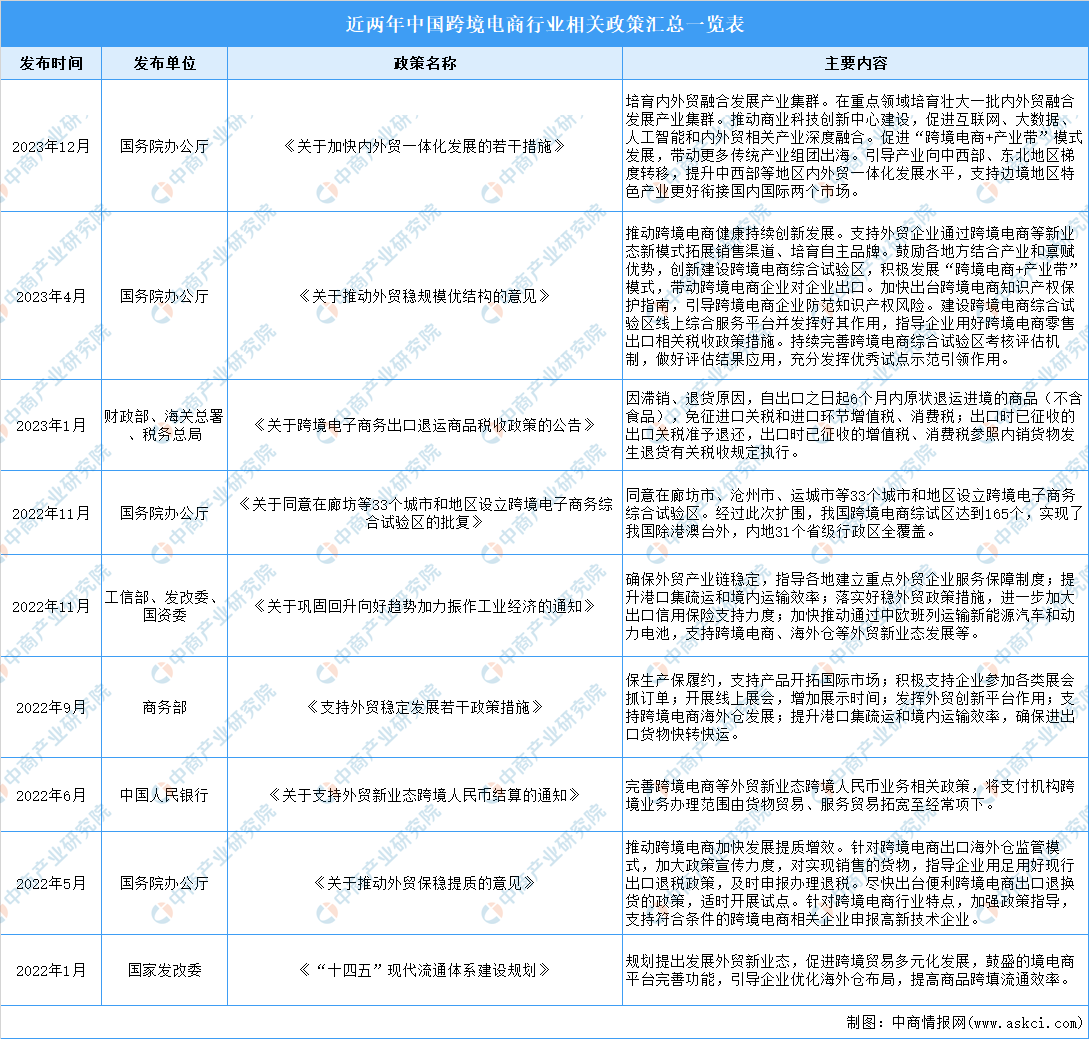
Task: Click "国务院办公厅" in the 2023年4月 row
Action: tap(165, 297)
